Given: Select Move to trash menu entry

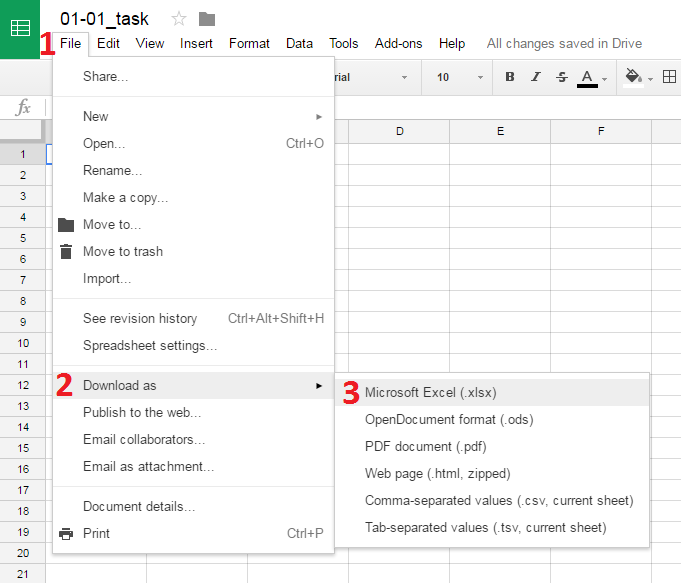Looking at the screenshot, I should (122, 251).
